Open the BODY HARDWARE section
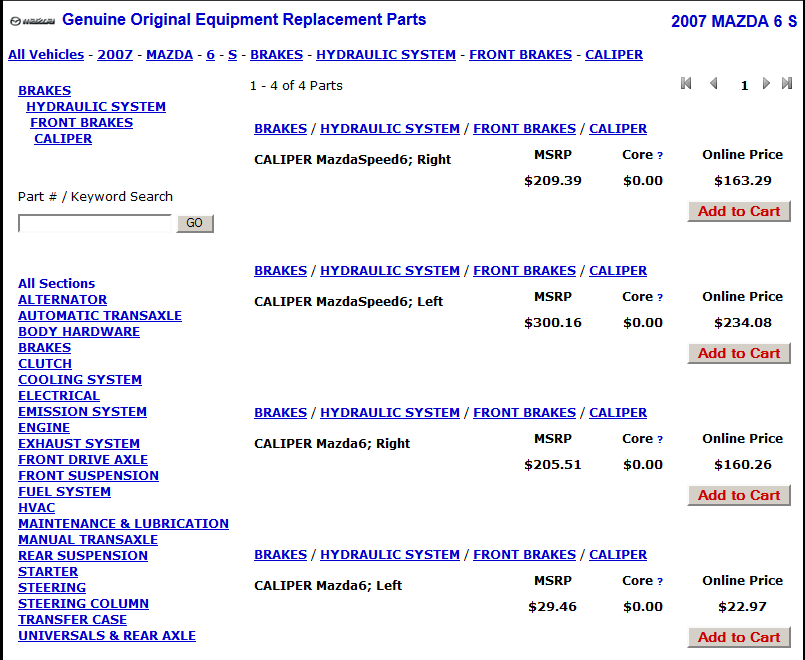Image resolution: width=805 pixels, height=660 pixels. [x=79, y=332]
